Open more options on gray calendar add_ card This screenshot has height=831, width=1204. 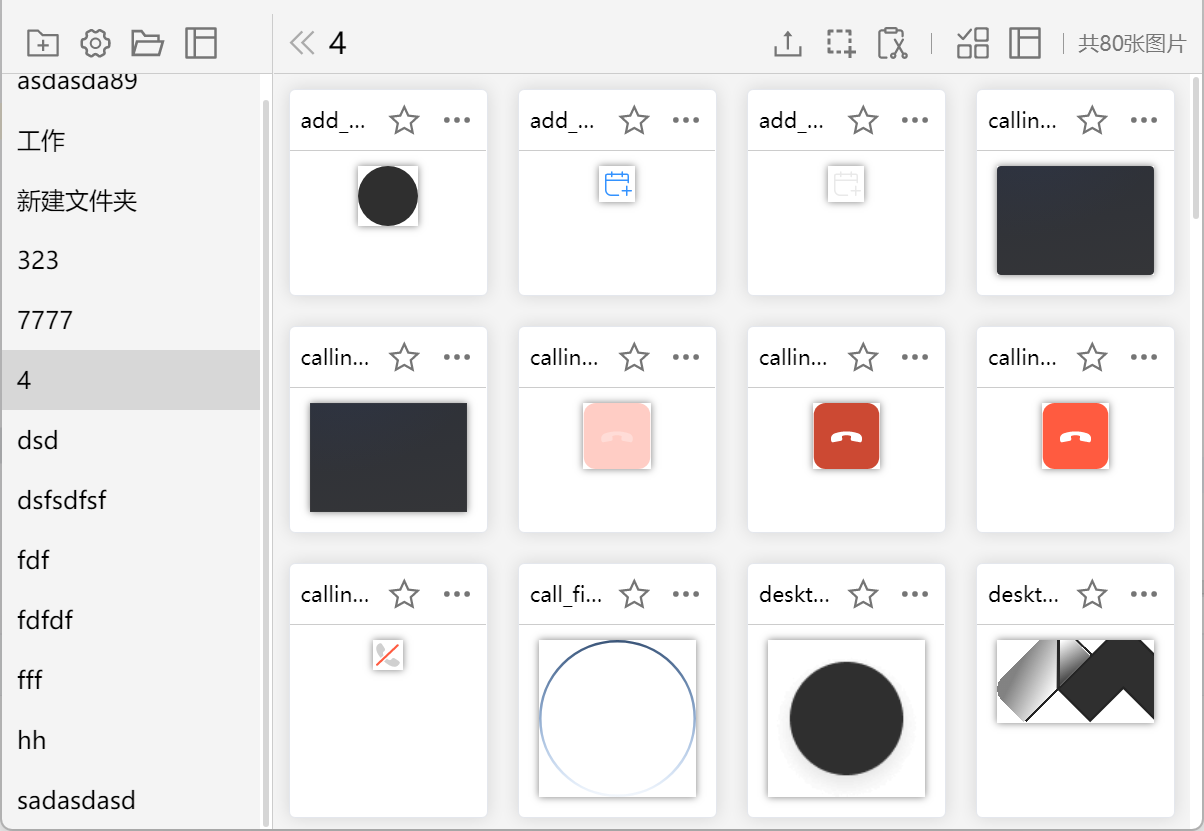pos(915,120)
